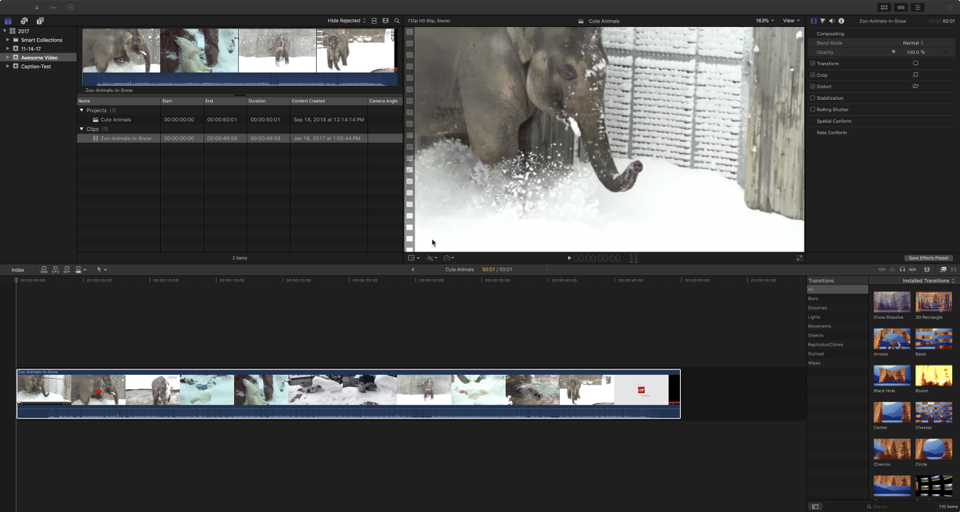Select the Dissolves transitions category
This screenshot has height=512, width=960.
(x=818, y=308)
